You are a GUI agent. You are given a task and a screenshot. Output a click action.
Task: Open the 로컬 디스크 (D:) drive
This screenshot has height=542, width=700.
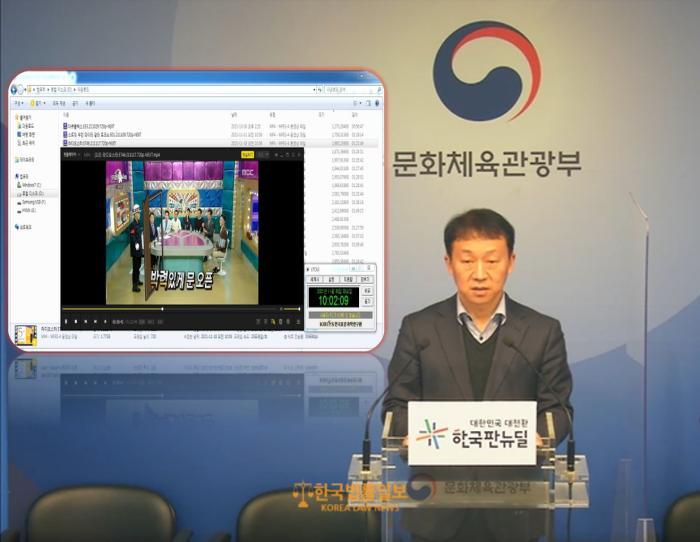click(x=31, y=193)
